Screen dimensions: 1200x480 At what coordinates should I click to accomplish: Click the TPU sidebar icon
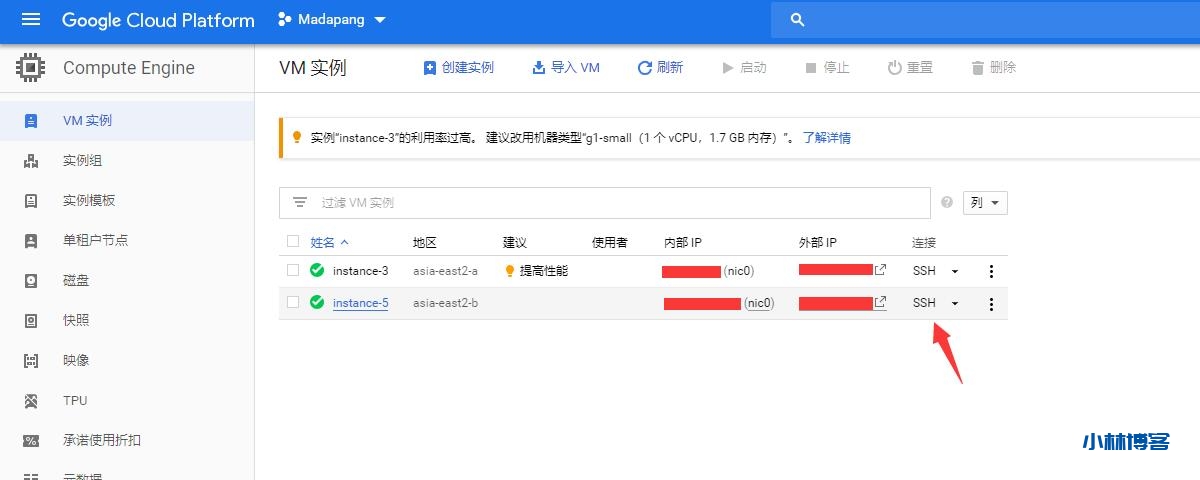coord(31,401)
